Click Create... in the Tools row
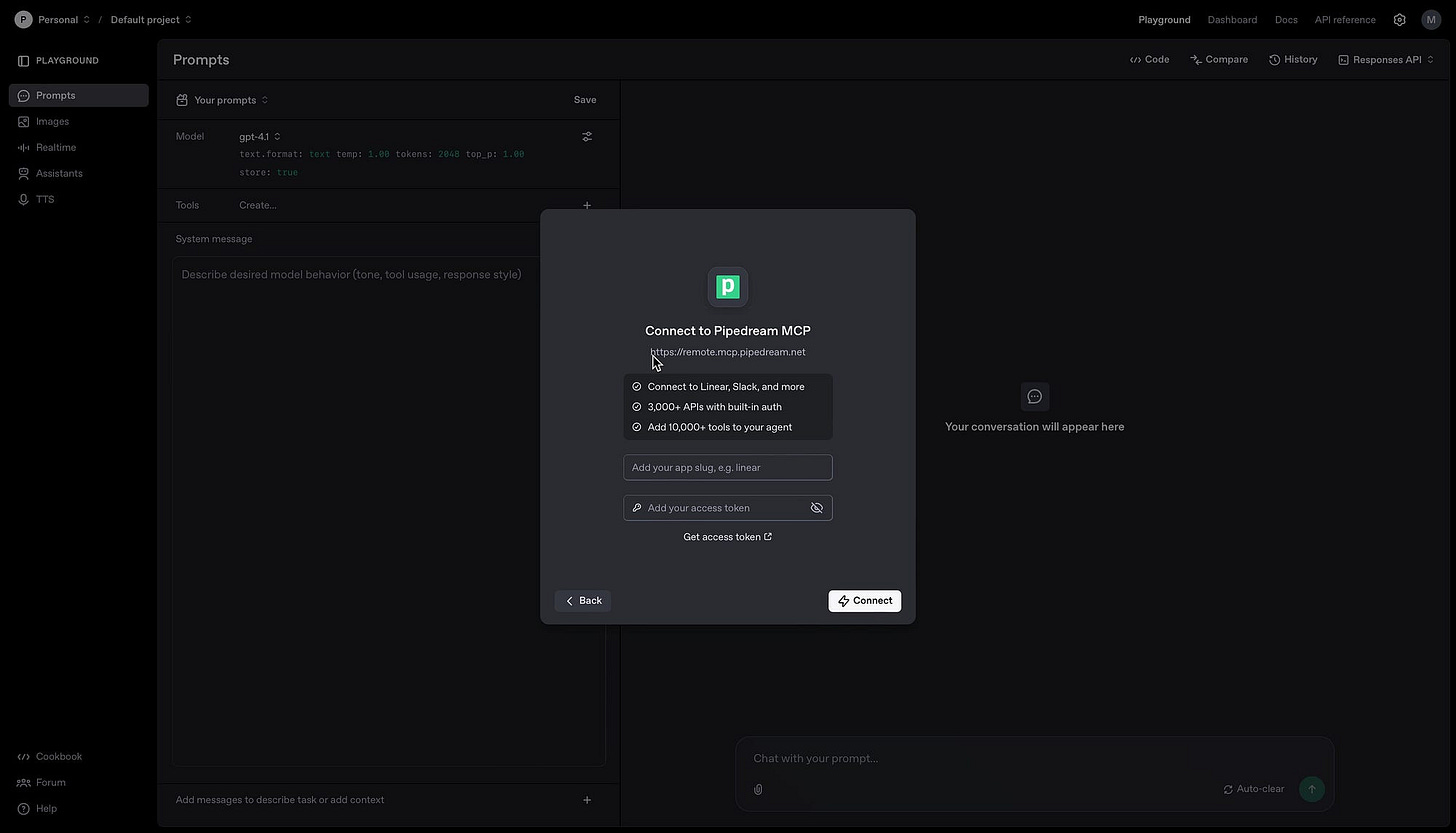The height and width of the screenshot is (833, 1456). click(x=258, y=205)
